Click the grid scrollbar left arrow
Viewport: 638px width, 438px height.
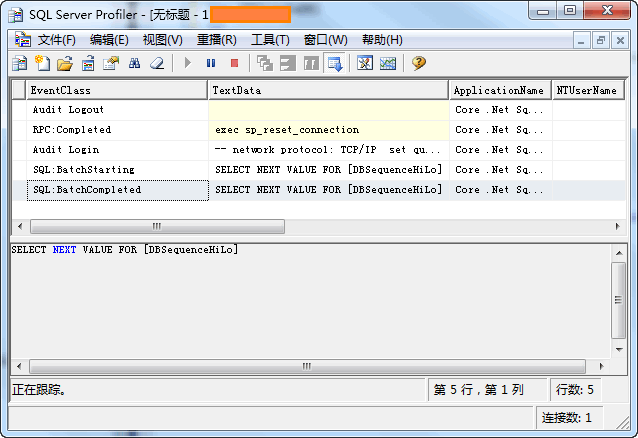20,226
